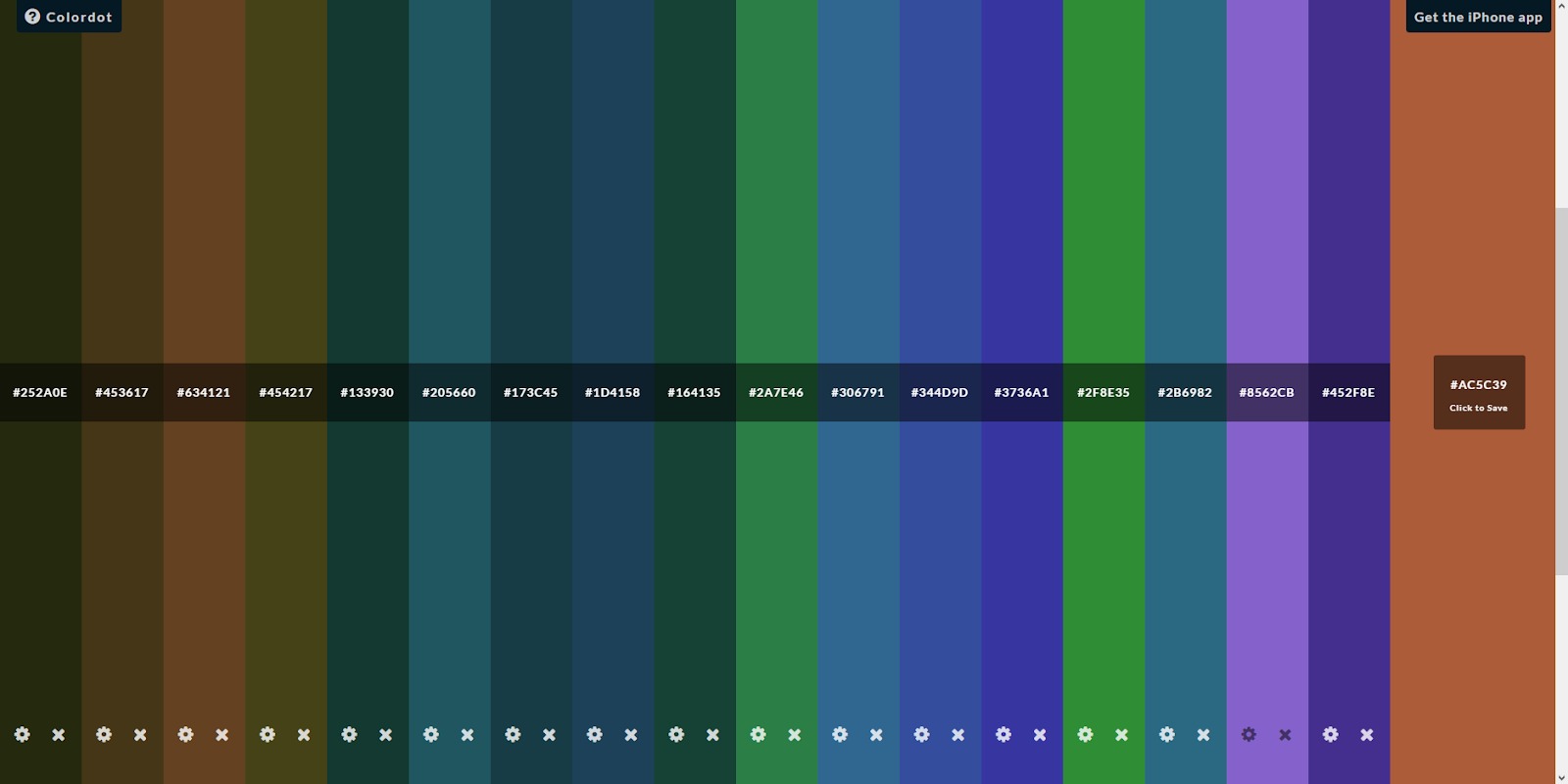The width and height of the screenshot is (1568, 784).
Task: Open settings gear for color #3736A1
Action: (x=1004, y=734)
